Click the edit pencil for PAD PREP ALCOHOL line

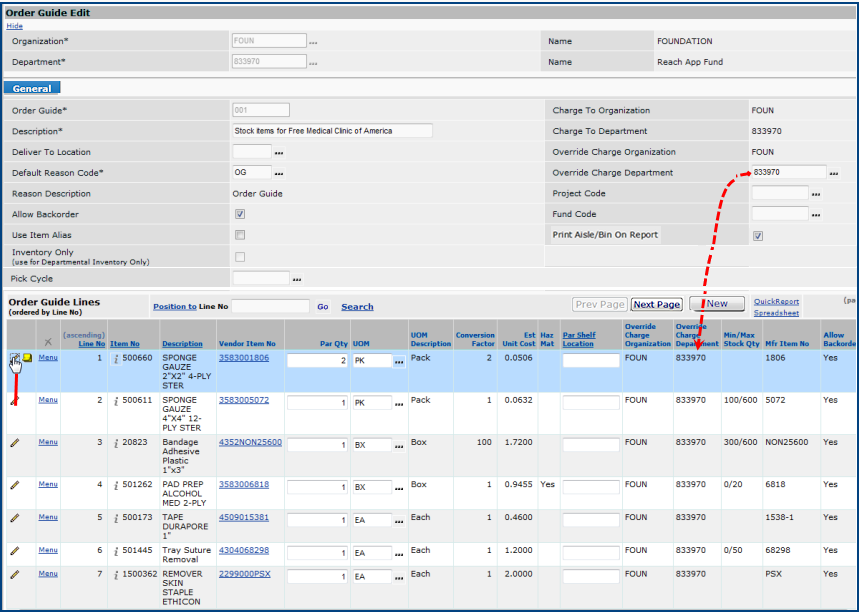[14, 485]
